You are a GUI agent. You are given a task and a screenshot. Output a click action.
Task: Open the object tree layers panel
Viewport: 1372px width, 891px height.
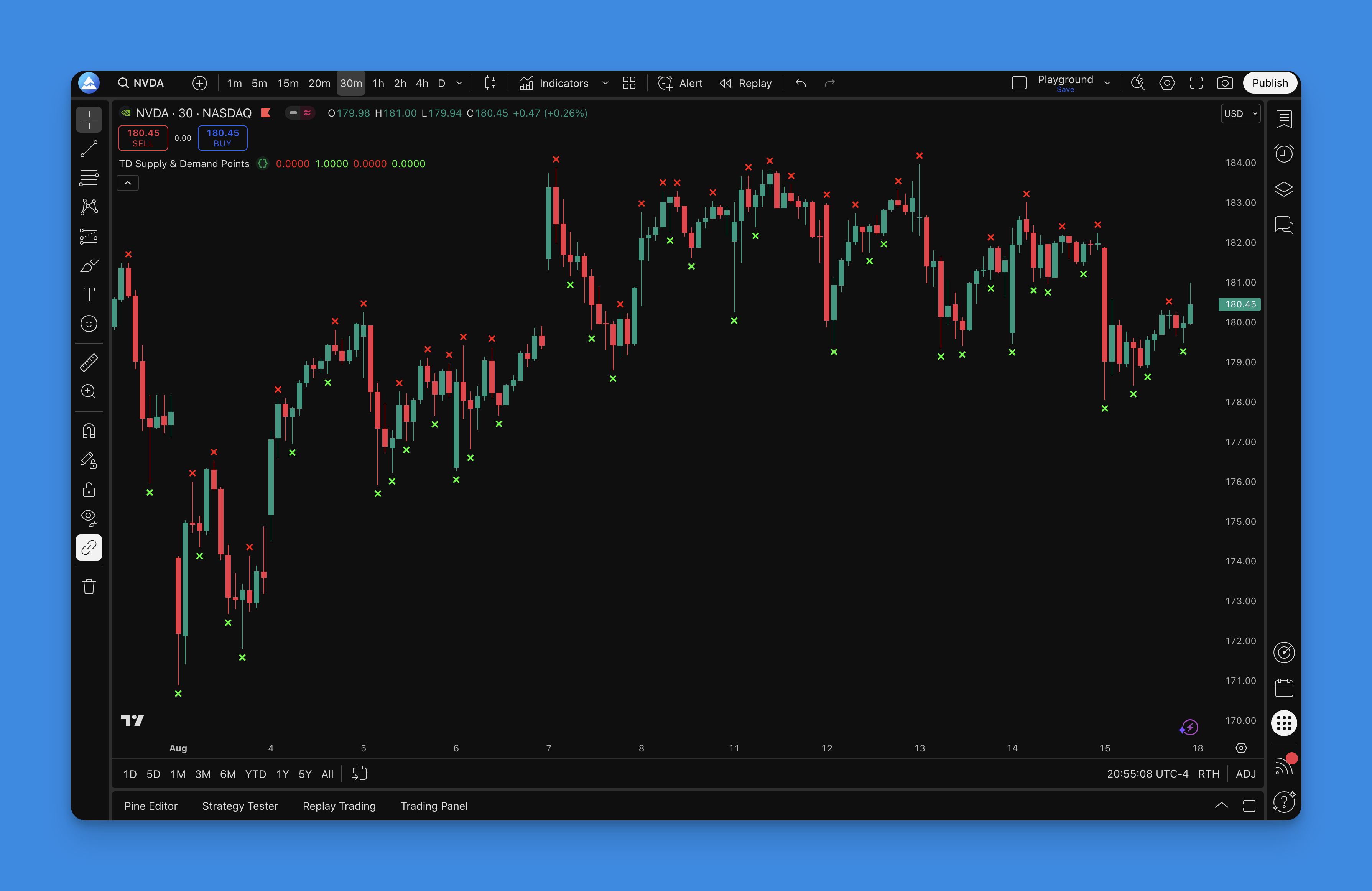(x=1284, y=189)
